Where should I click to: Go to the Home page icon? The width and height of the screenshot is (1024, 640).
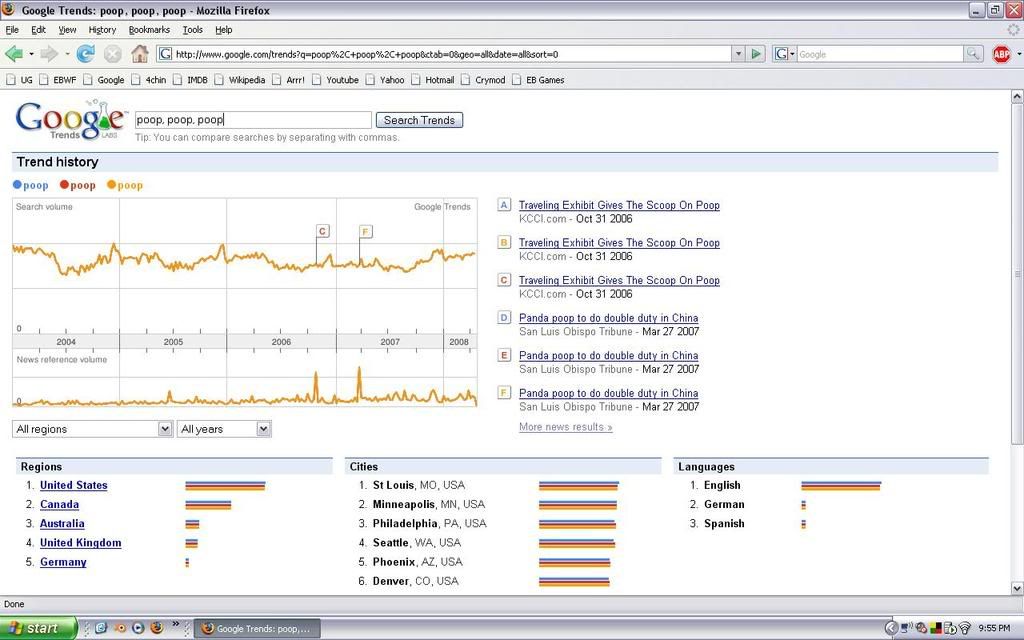point(140,54)
